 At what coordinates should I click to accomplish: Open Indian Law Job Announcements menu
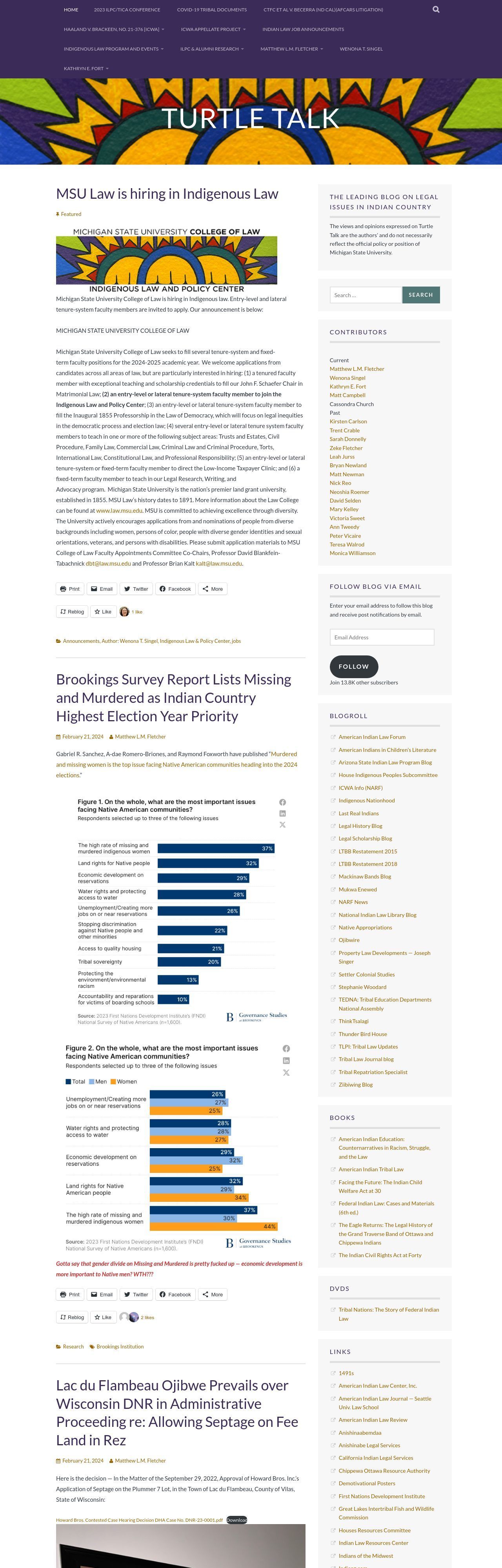pyautogui.click(x=303, y=29)
